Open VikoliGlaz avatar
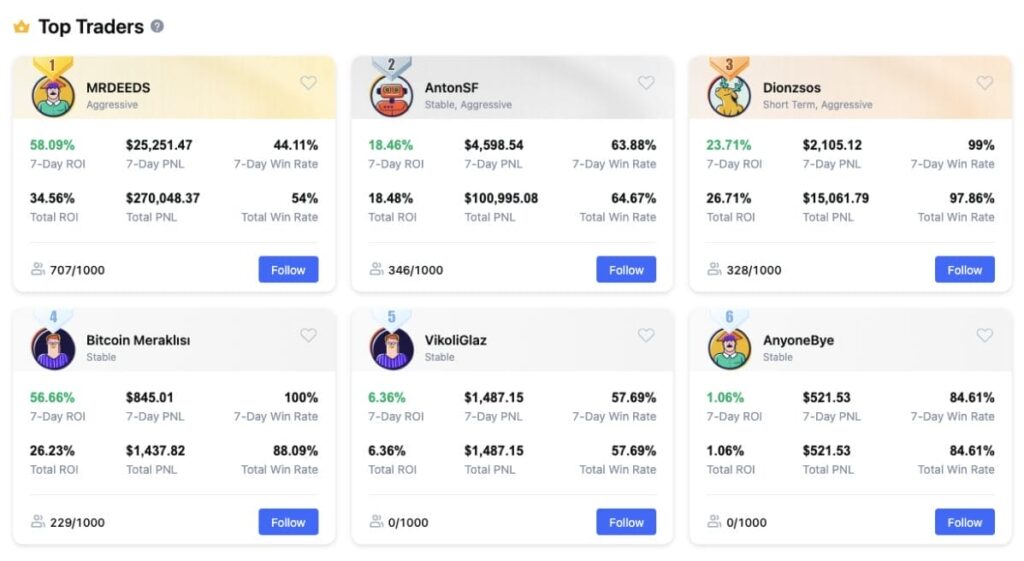Image resolution: width=1024 pixels, height=561 pixels. click(391, 349)
